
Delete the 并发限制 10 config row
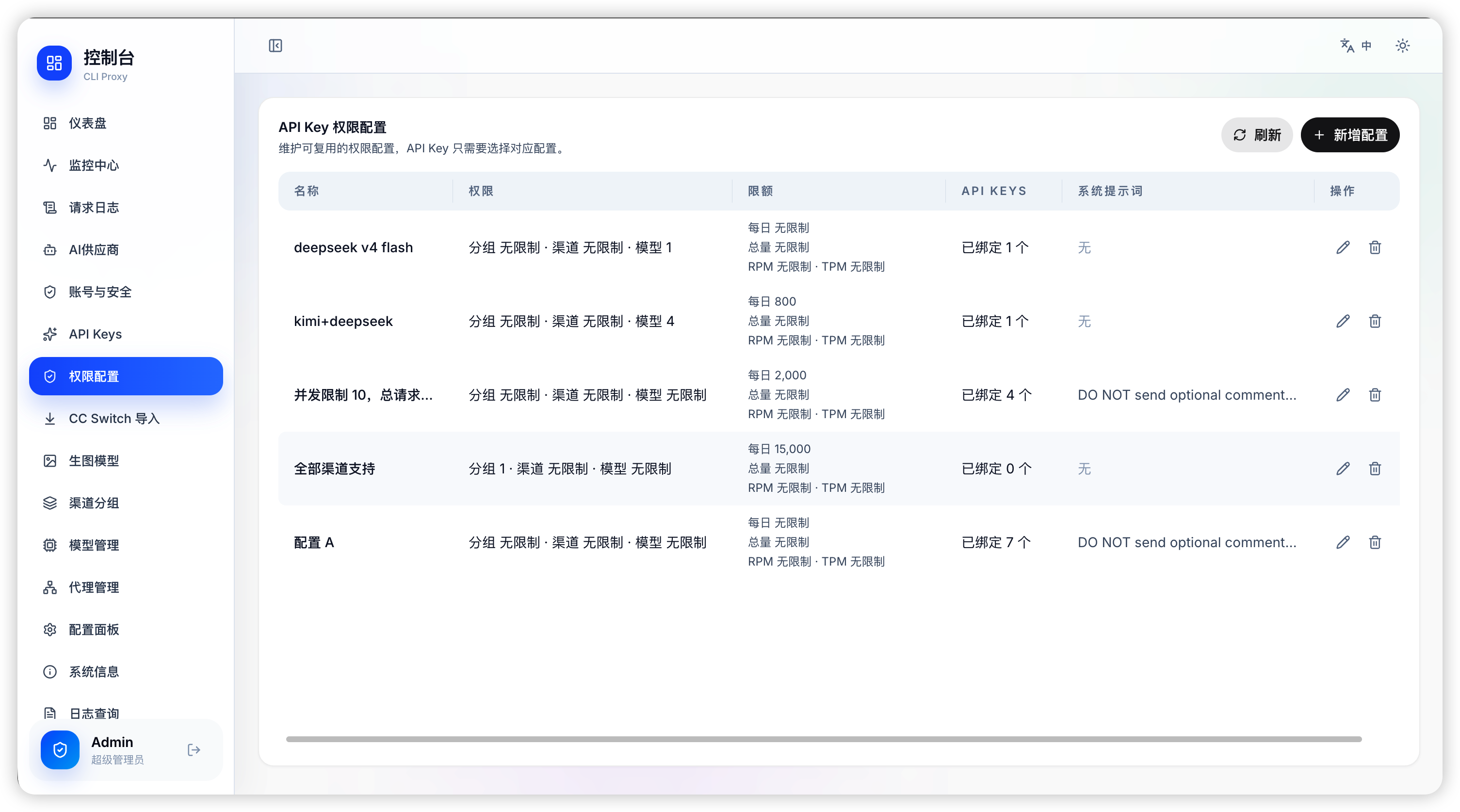pyautogui.click(x=1375, y=395)
